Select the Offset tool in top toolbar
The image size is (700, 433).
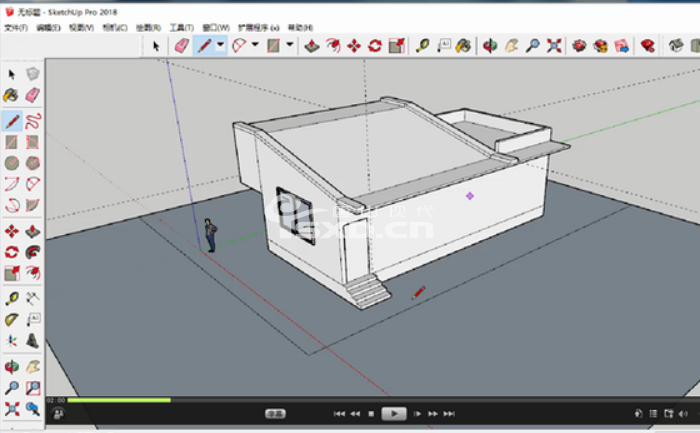pos(333,46)
